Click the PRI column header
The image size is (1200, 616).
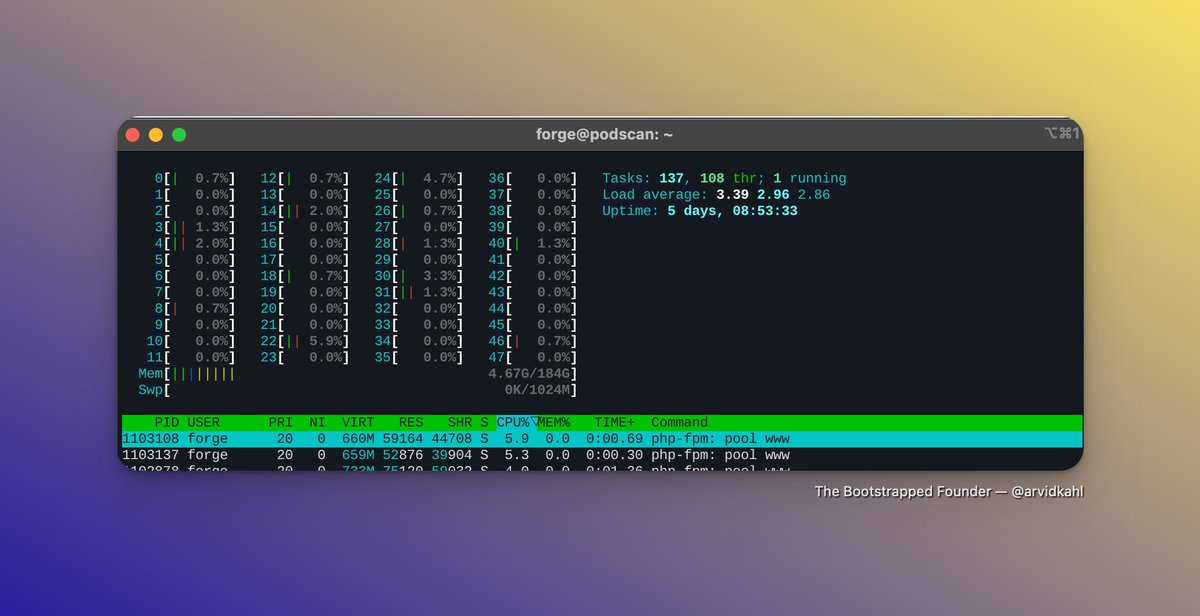pos(281,422)
